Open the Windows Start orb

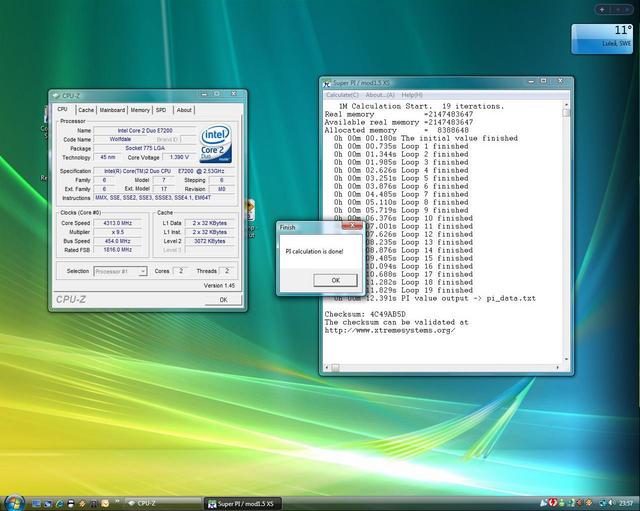(13, 503)
